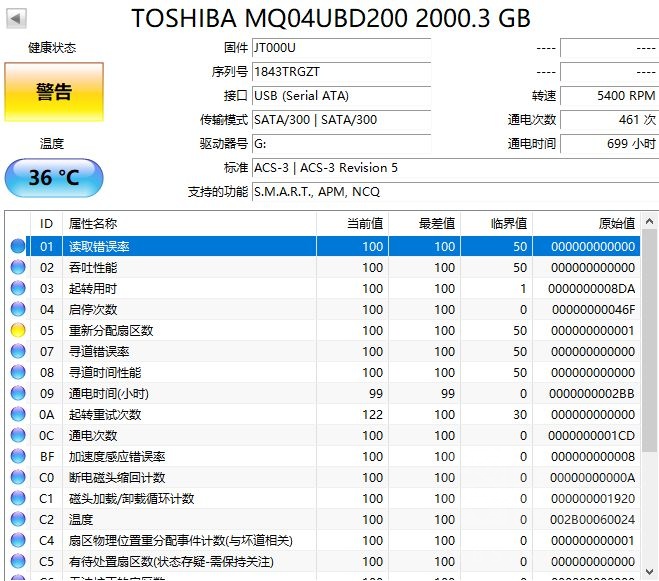
Task: Click the power-on hours field 699 小时
Action: (x=609, y=144)
